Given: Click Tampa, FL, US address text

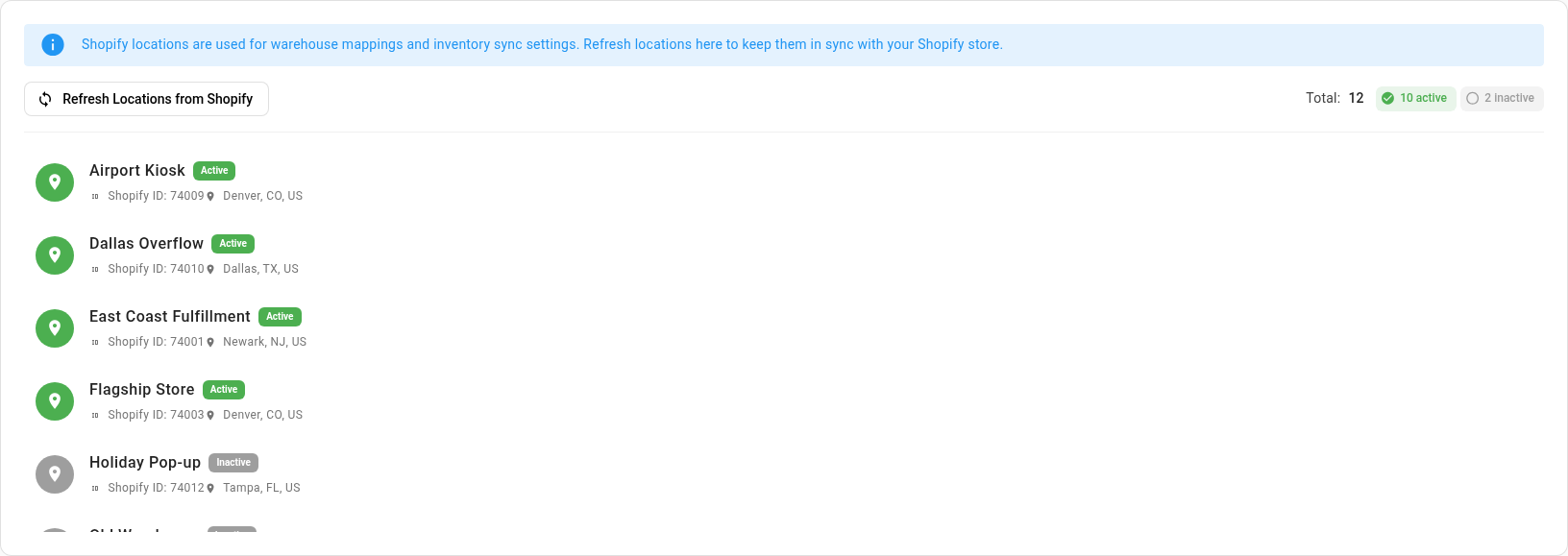Looking at the screenshot, I should coord(261,488).
